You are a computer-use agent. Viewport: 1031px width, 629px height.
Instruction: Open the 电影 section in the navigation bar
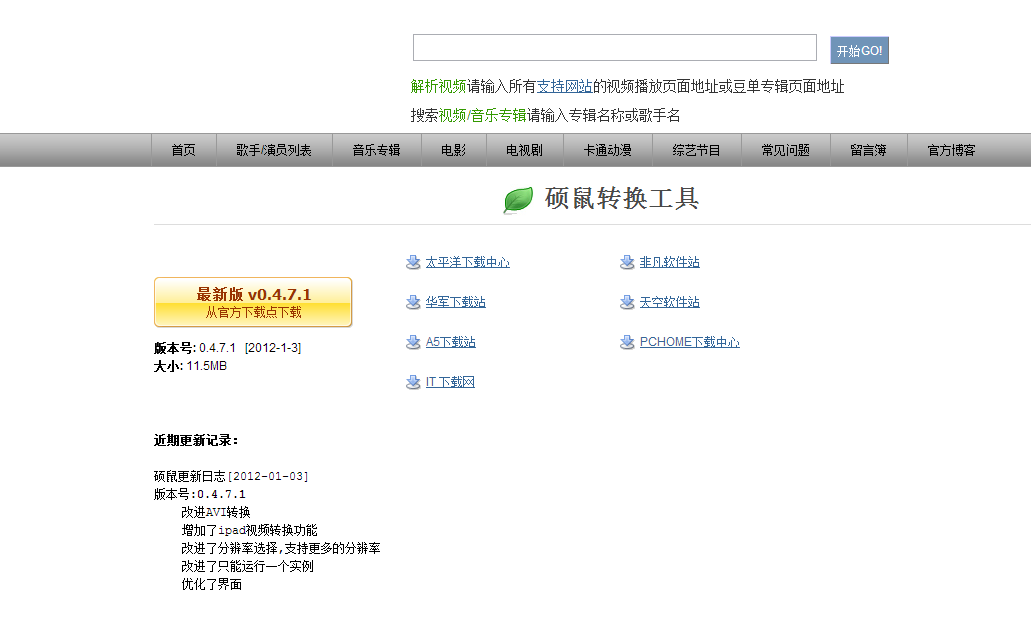click(x=453, y=149)
